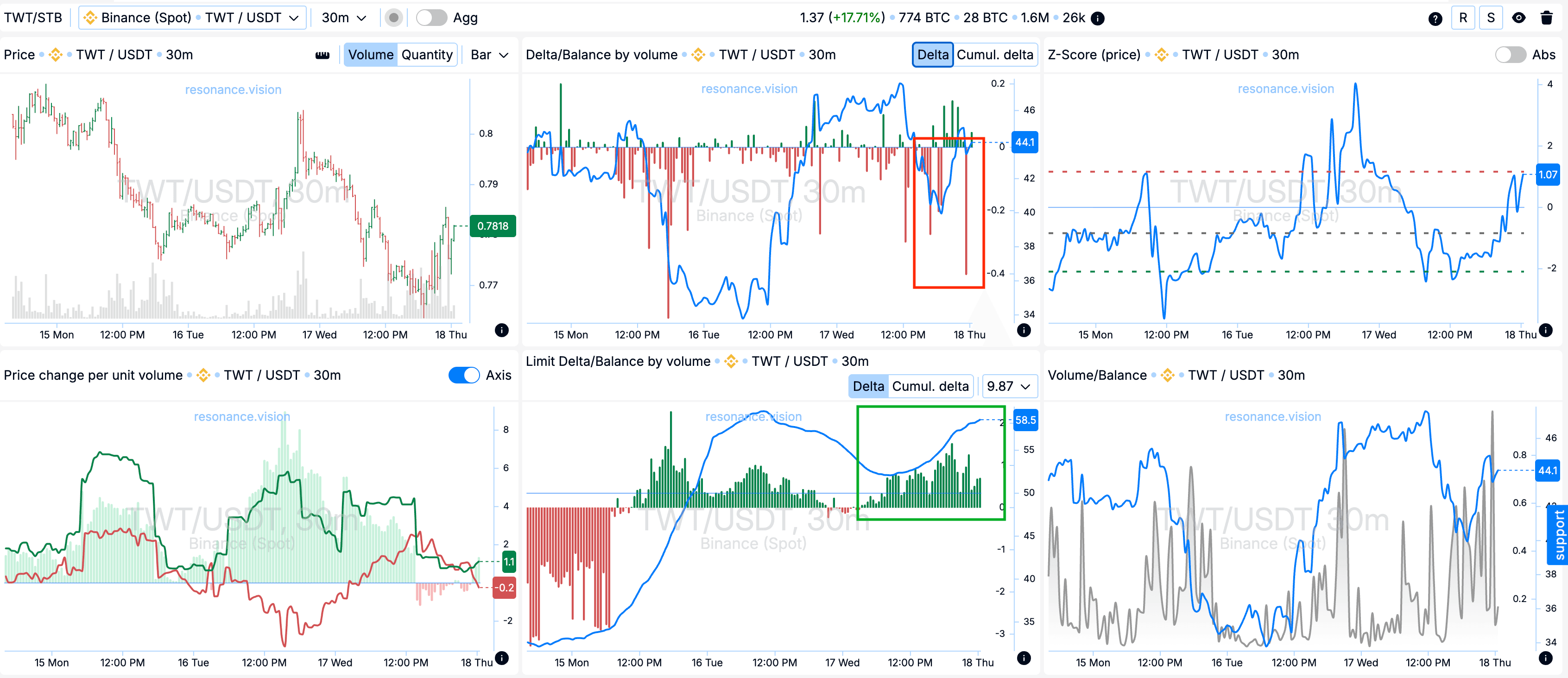This screenshot has width=1568, height=678.
Task: Click the Volume/Balance panel title
Action: pyautogui.click(x=1097, y=375)
